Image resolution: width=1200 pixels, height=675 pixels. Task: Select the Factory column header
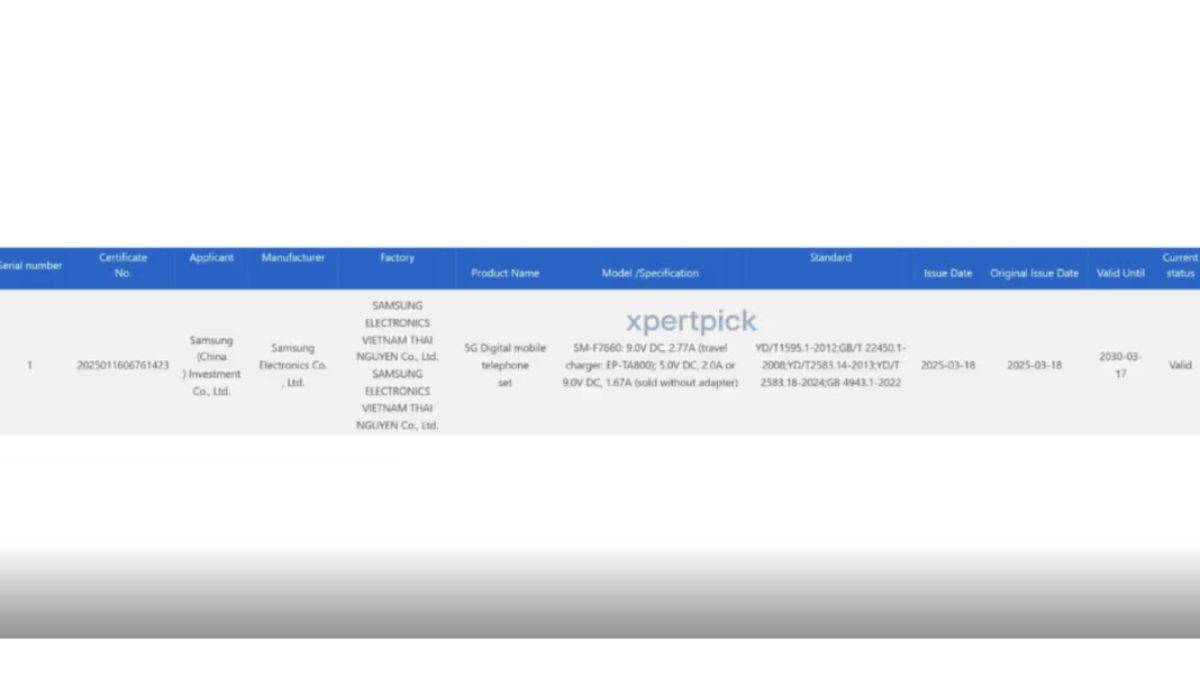point(397,258)
